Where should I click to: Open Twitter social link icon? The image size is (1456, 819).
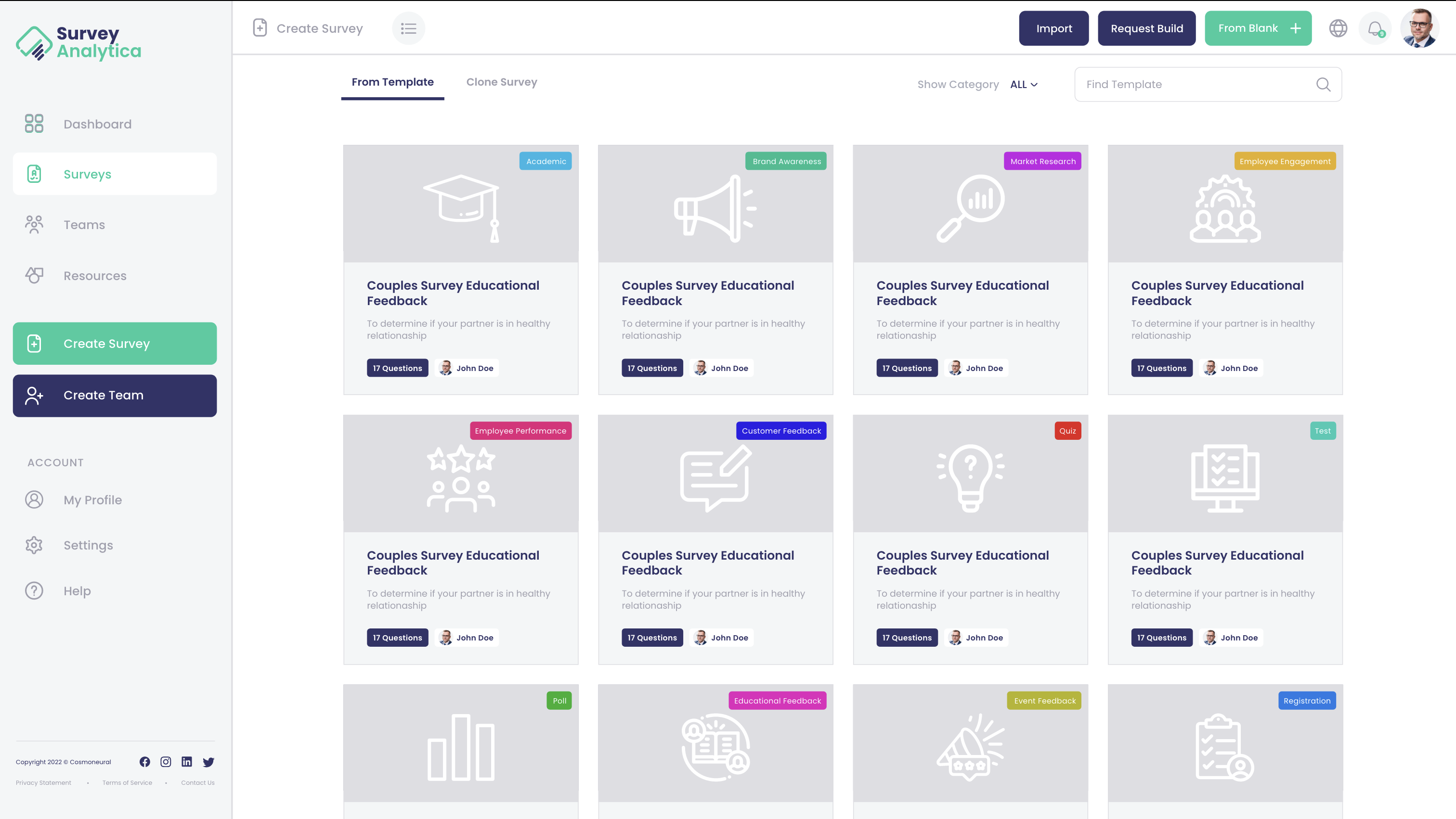click(208, 762)
